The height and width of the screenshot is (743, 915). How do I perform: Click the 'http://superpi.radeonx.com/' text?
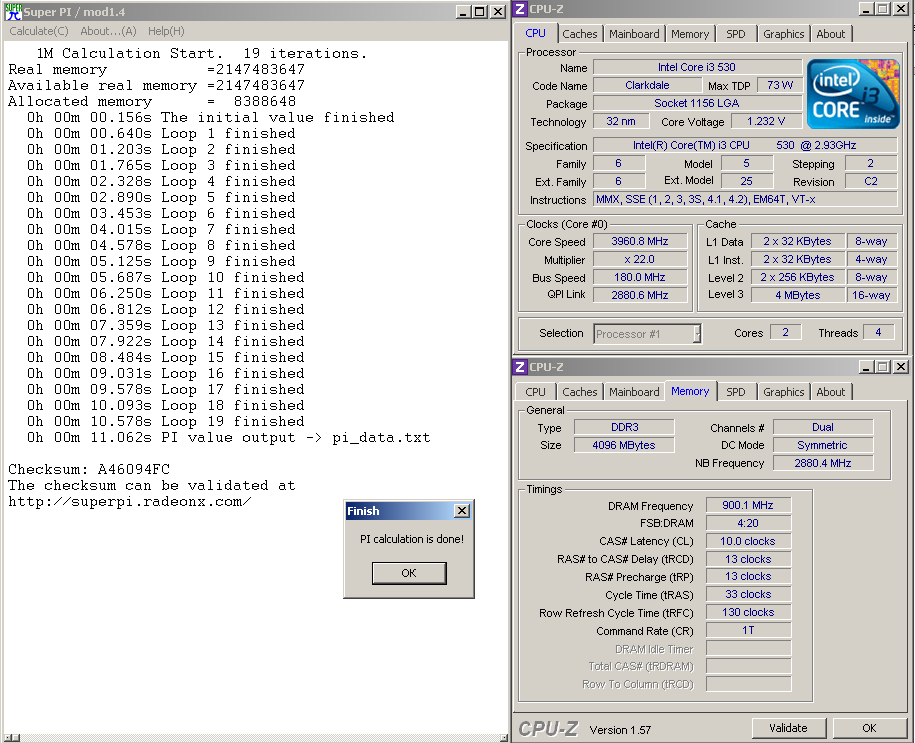point(130,501)
